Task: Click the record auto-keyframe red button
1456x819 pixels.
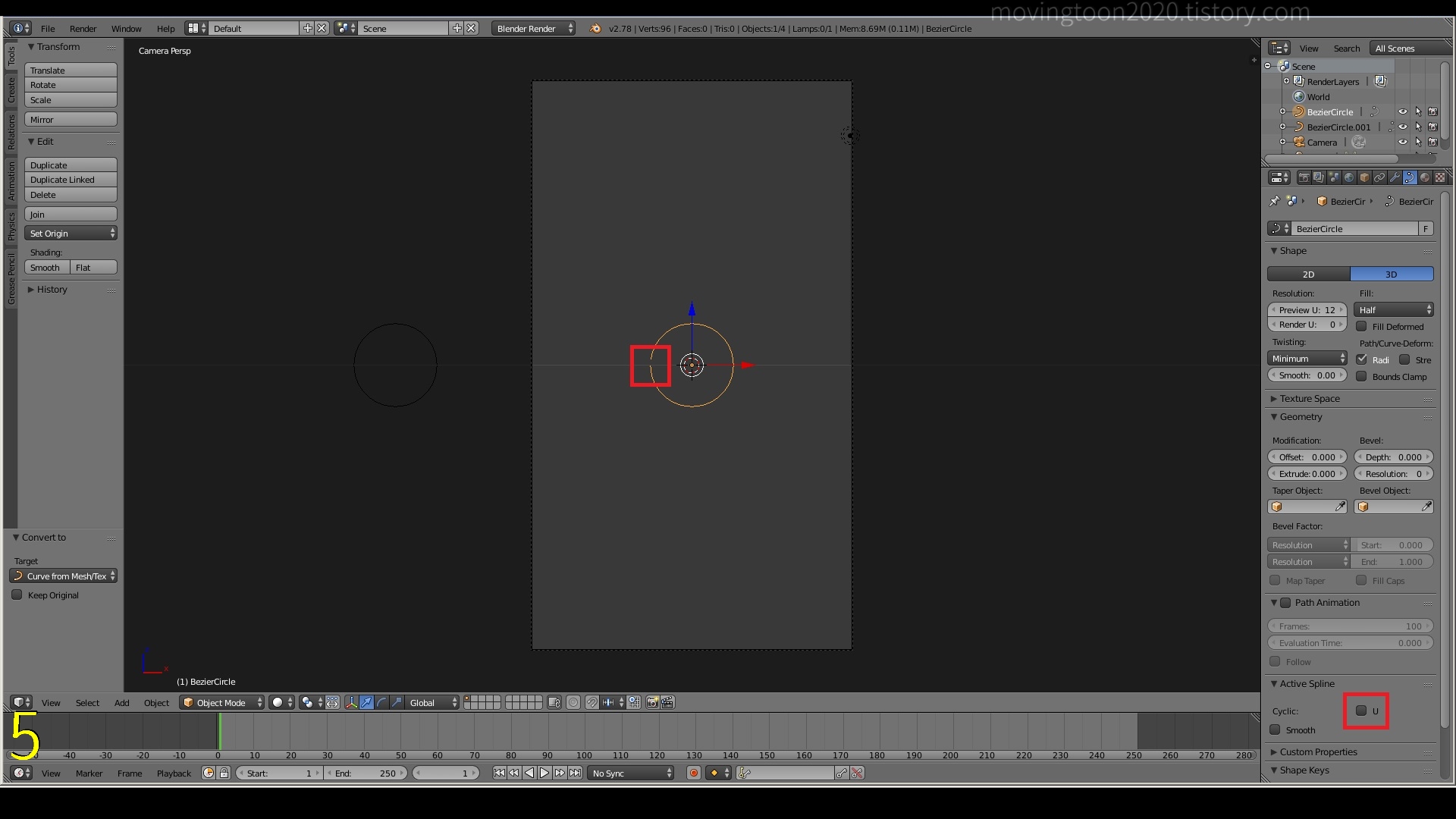Action: click(693, 773)
